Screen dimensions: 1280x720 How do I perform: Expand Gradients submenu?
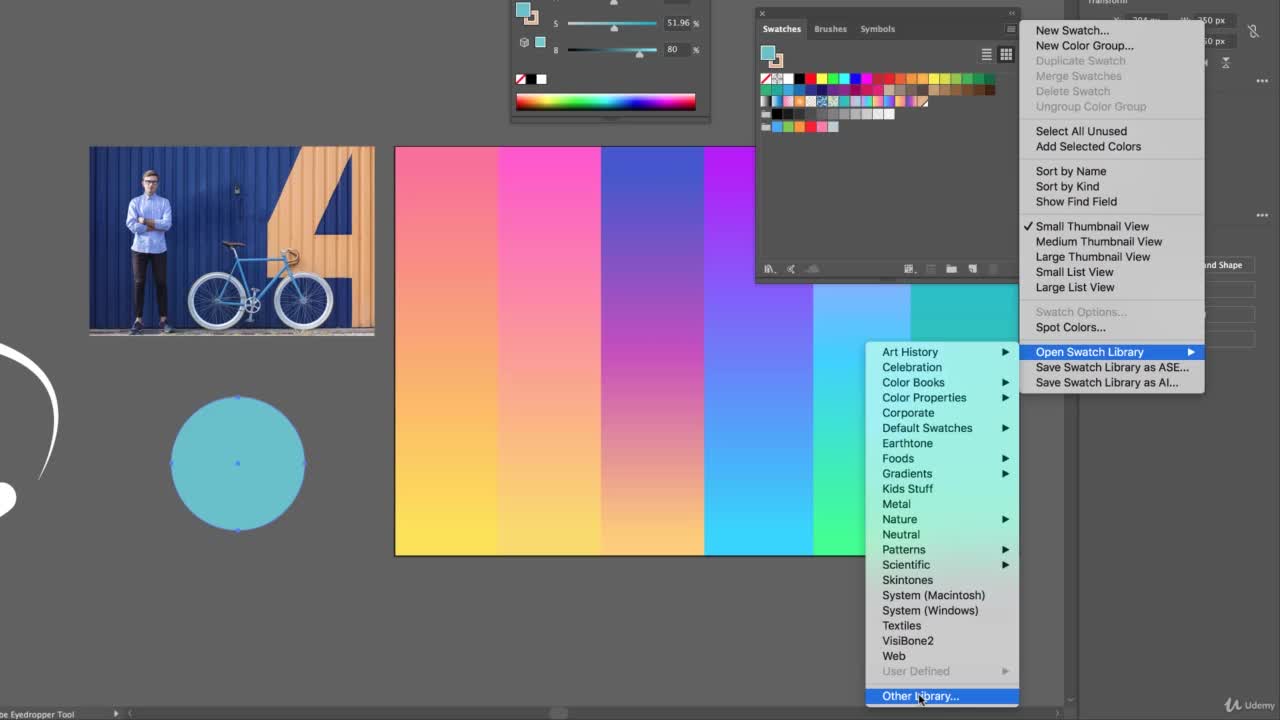coord(942,474)
